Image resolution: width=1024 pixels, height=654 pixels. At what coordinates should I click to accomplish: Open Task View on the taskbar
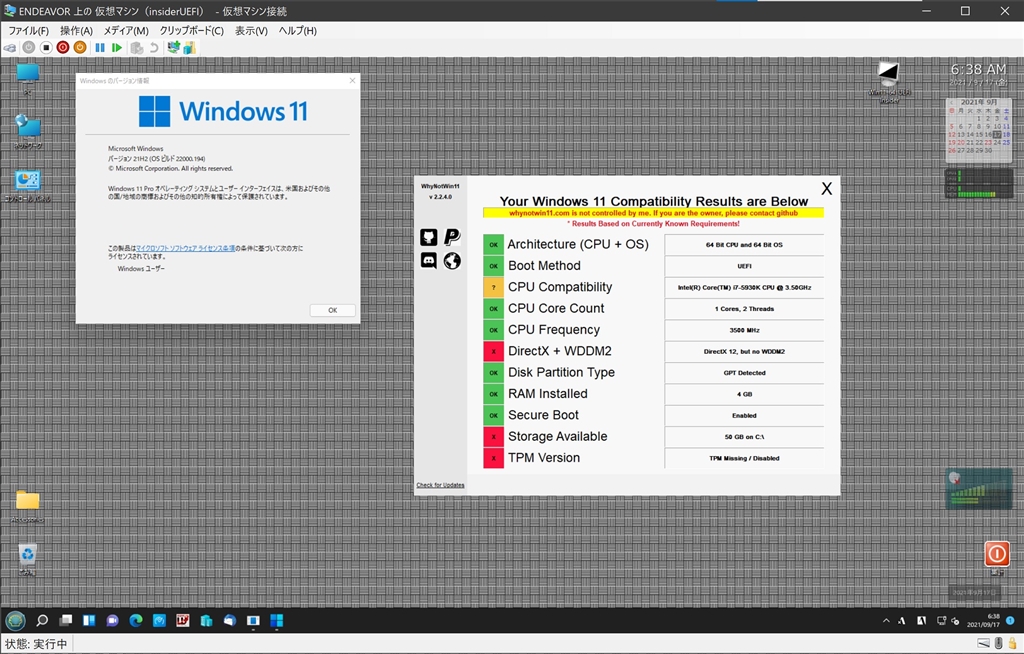click(x=66, y=621)
